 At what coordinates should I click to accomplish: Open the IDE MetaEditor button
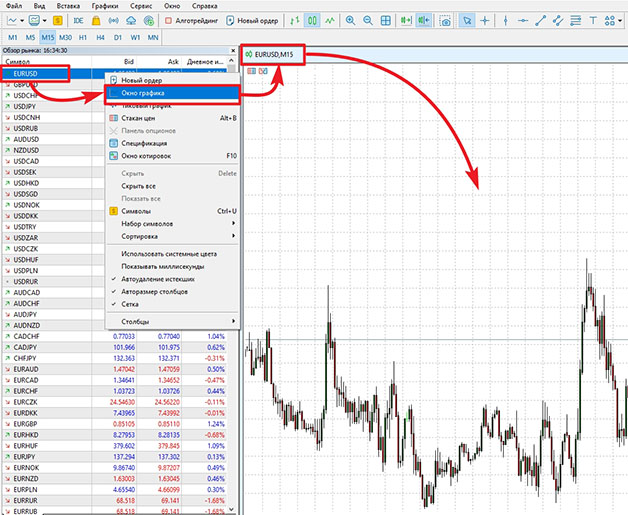pyautogui.click(x=79, y=20)
